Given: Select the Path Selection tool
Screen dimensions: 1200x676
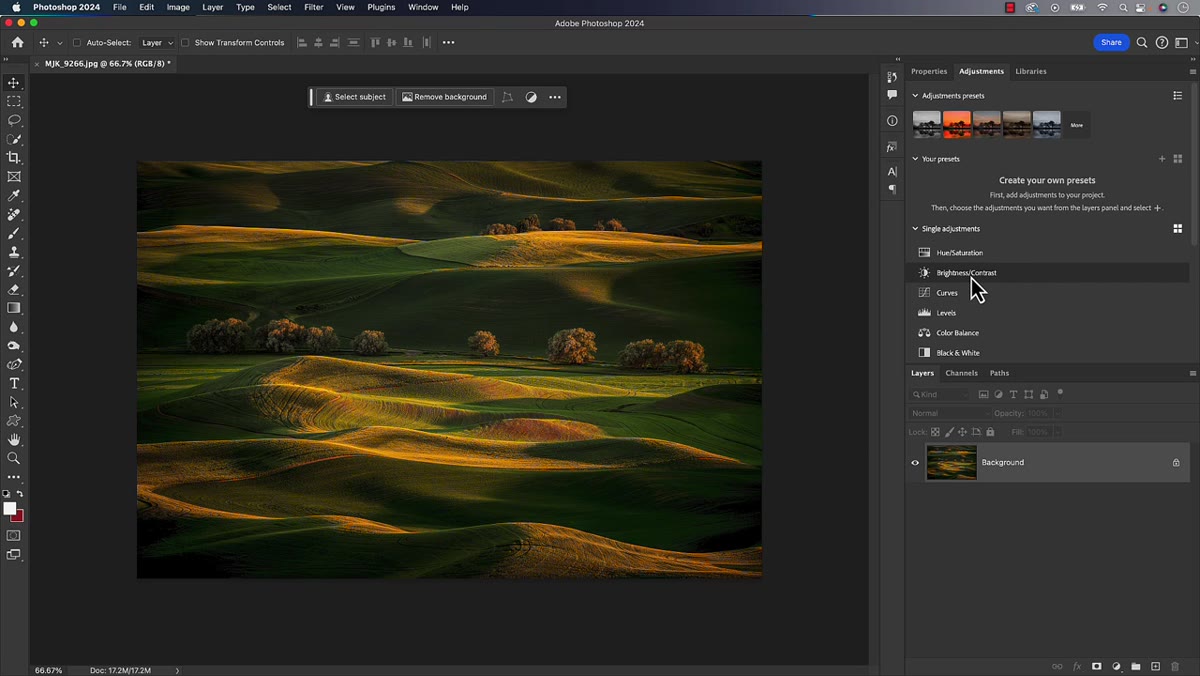Looking at the screenshot, I should point(14,402).
